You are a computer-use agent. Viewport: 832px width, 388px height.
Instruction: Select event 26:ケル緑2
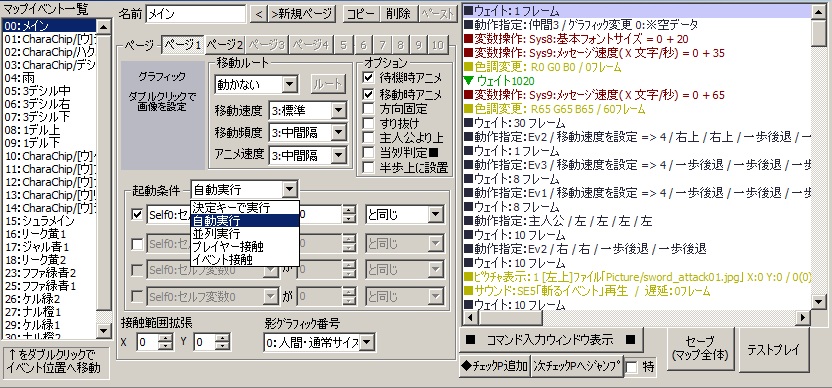(49, 299)
